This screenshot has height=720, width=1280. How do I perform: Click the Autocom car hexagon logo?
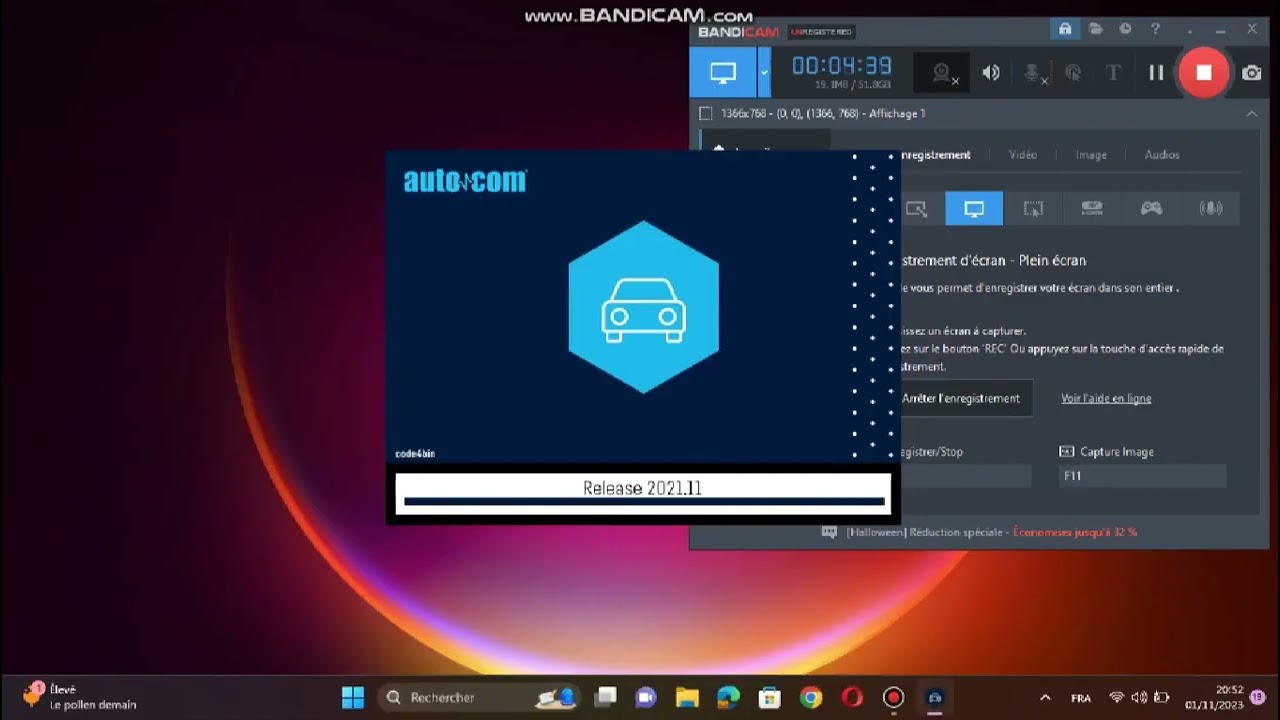(x=643, y=307)
